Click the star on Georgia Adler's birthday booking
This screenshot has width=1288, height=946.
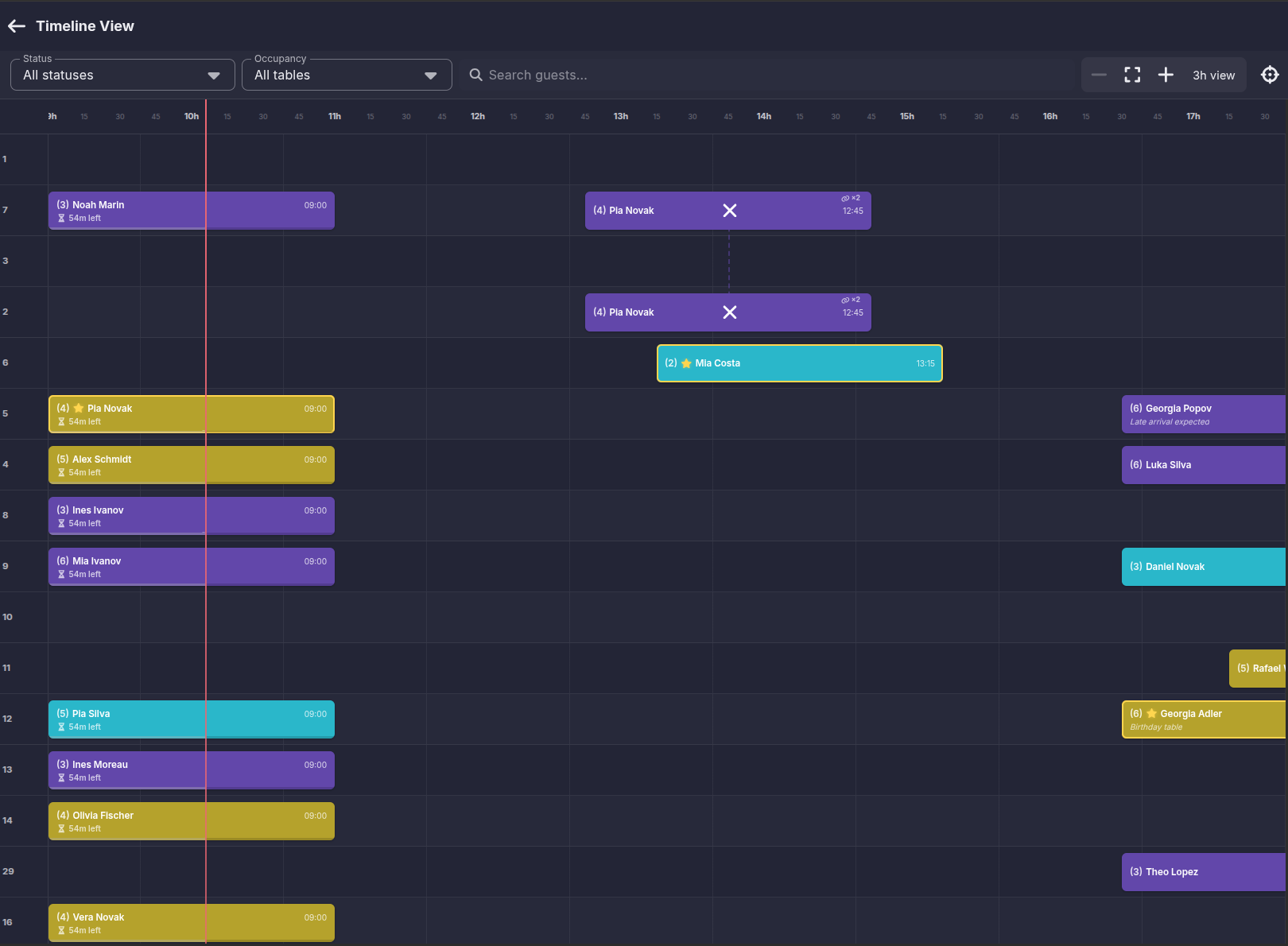(1150, 713)
